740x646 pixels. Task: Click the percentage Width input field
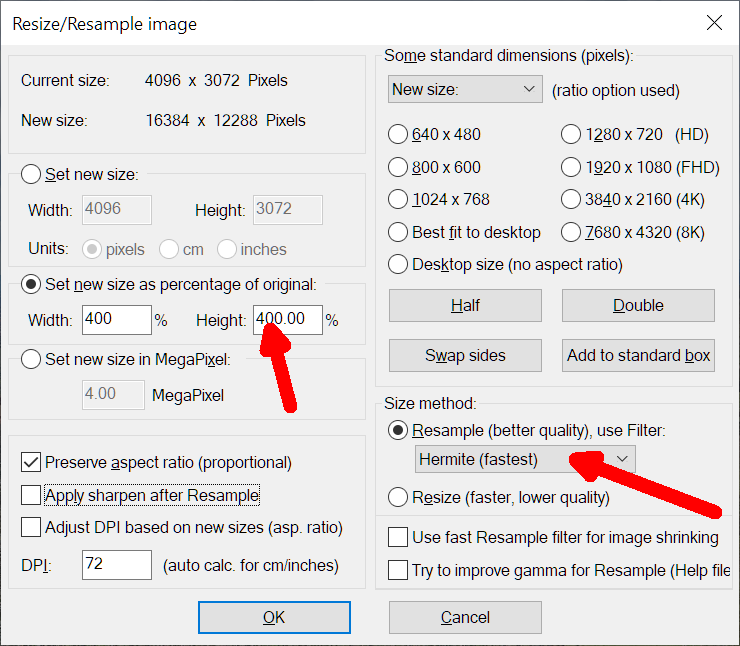click(116, 320)
